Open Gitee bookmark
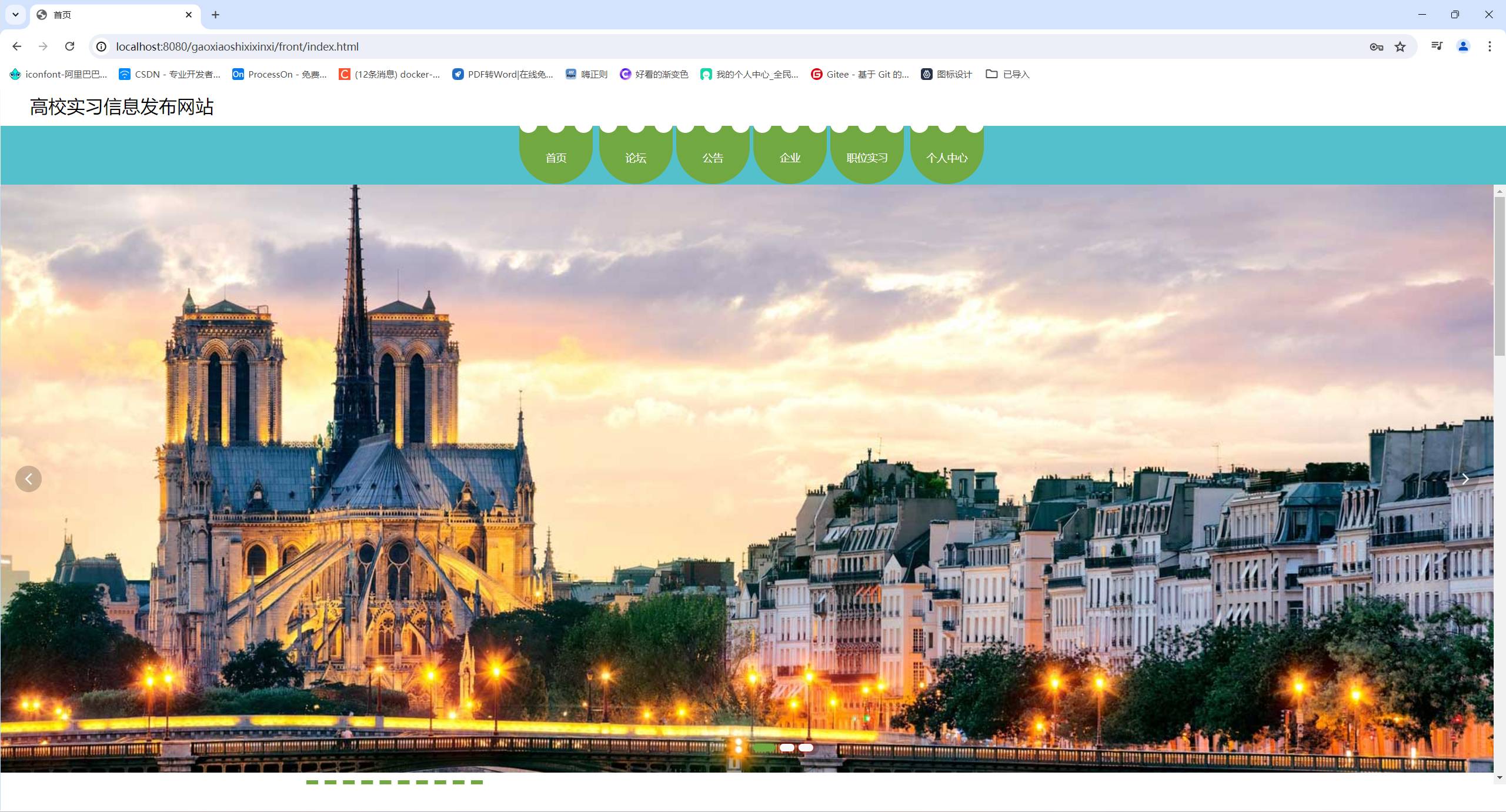1506x812 pixels. [860, 74]
